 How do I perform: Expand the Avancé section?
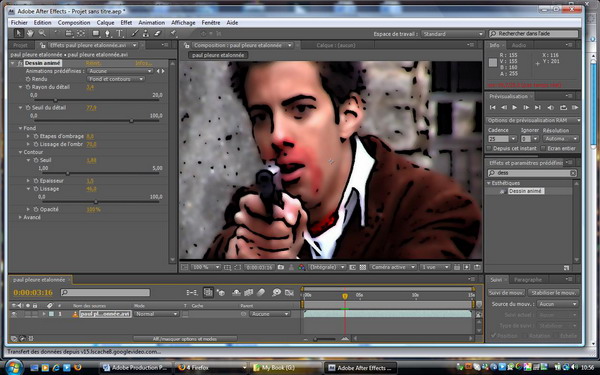(20, 217)
